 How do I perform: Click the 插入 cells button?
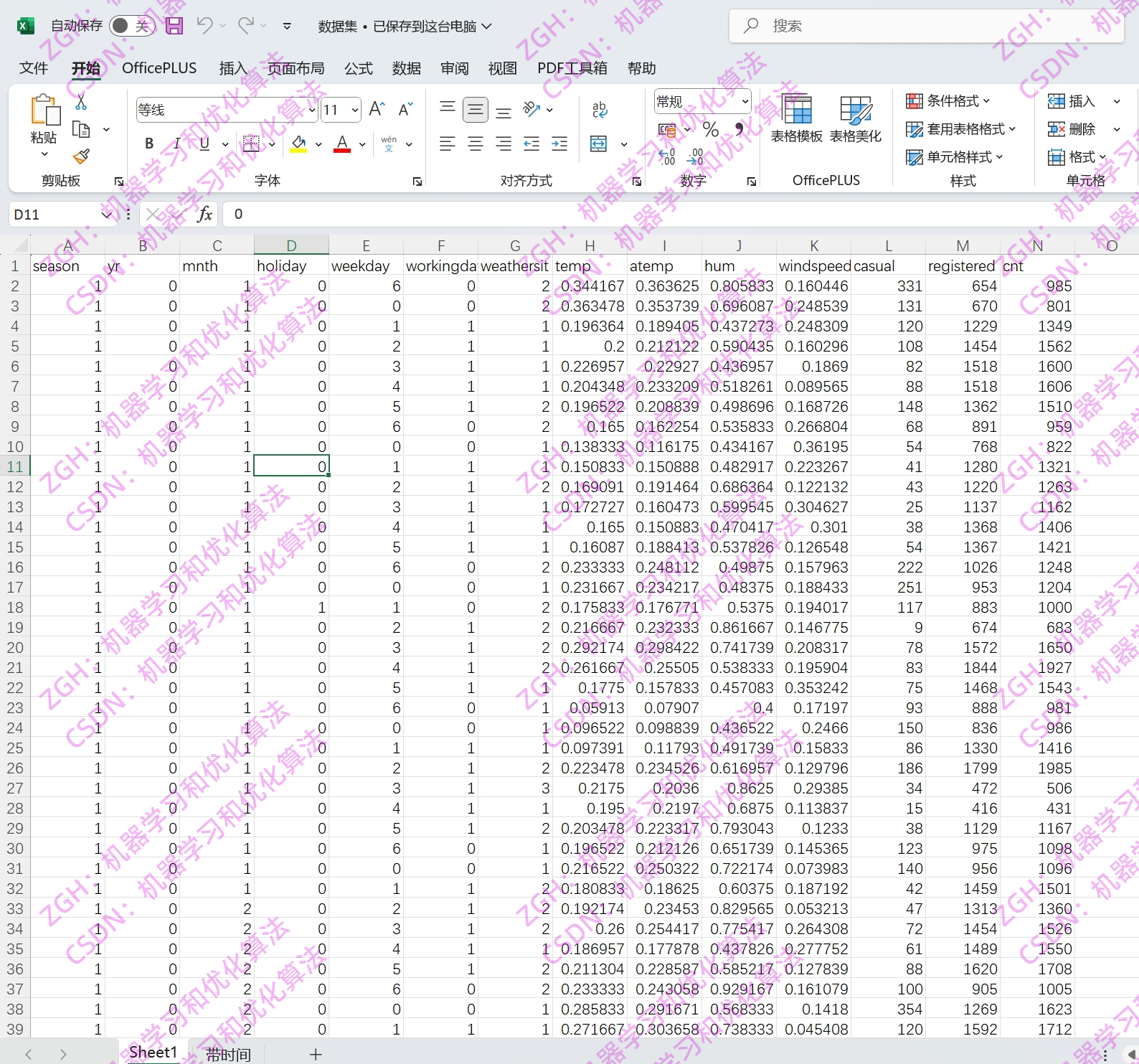pos(1072,101)
